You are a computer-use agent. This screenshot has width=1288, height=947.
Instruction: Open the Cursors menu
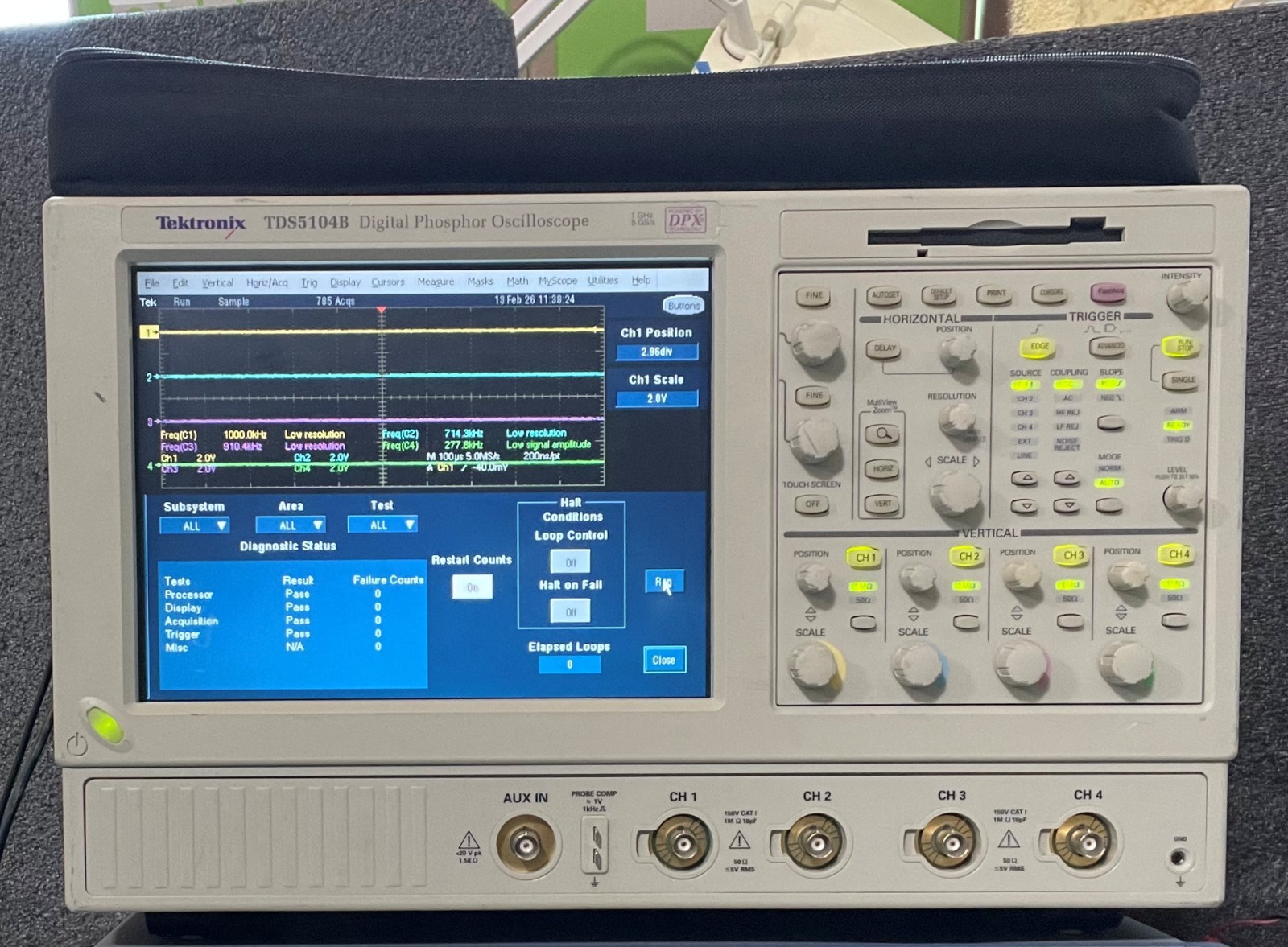[x=388, y=282]
